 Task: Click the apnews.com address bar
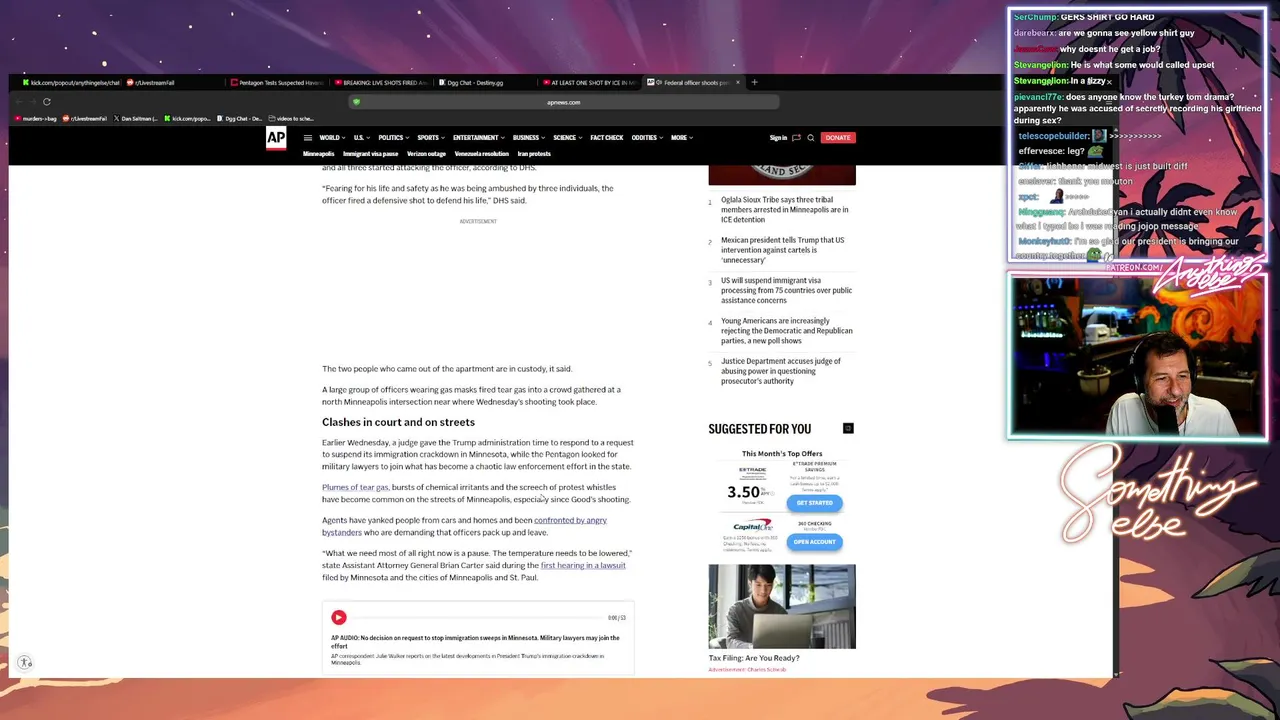(x=563, y=102)
